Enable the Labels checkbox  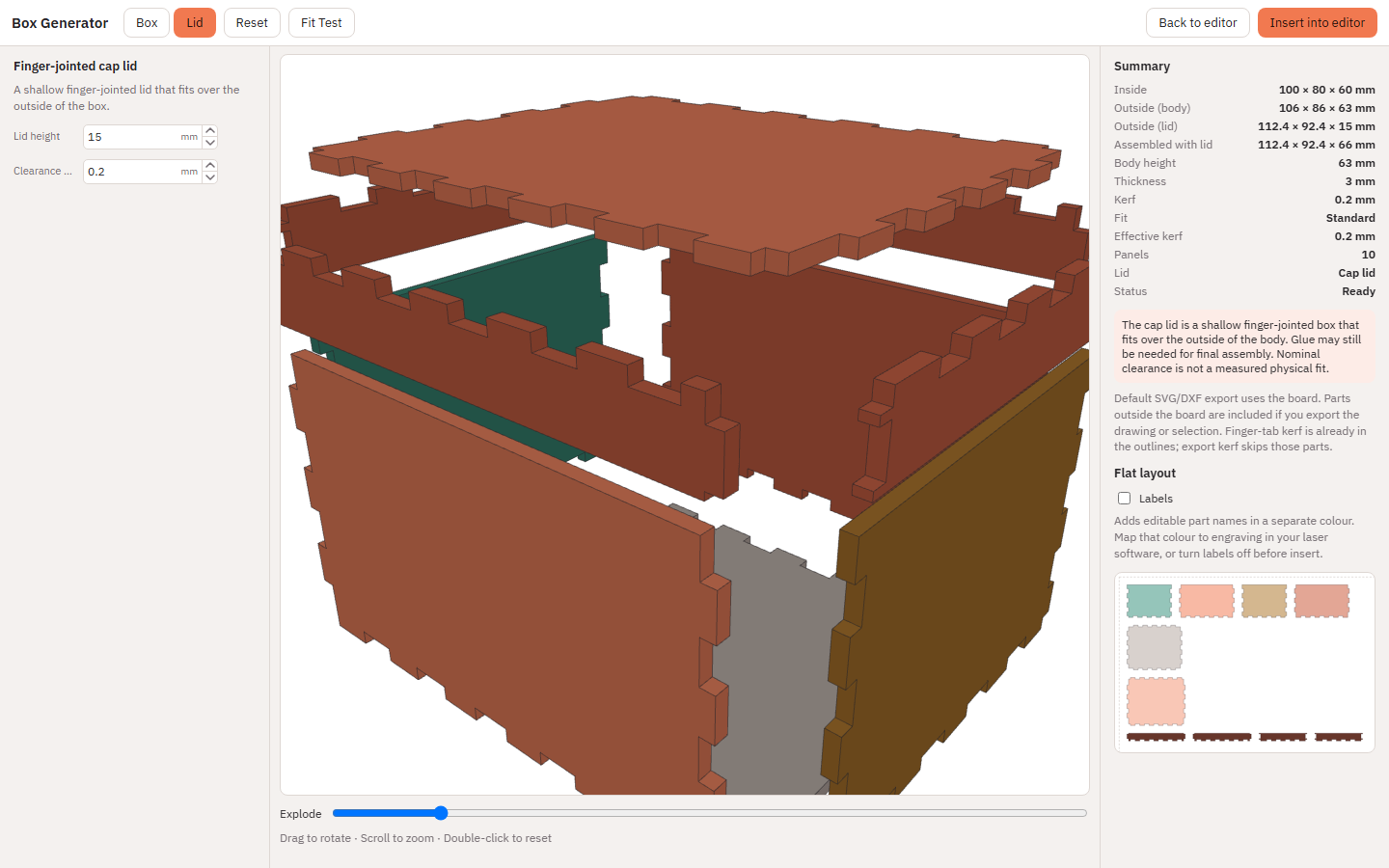point(1124,499)
